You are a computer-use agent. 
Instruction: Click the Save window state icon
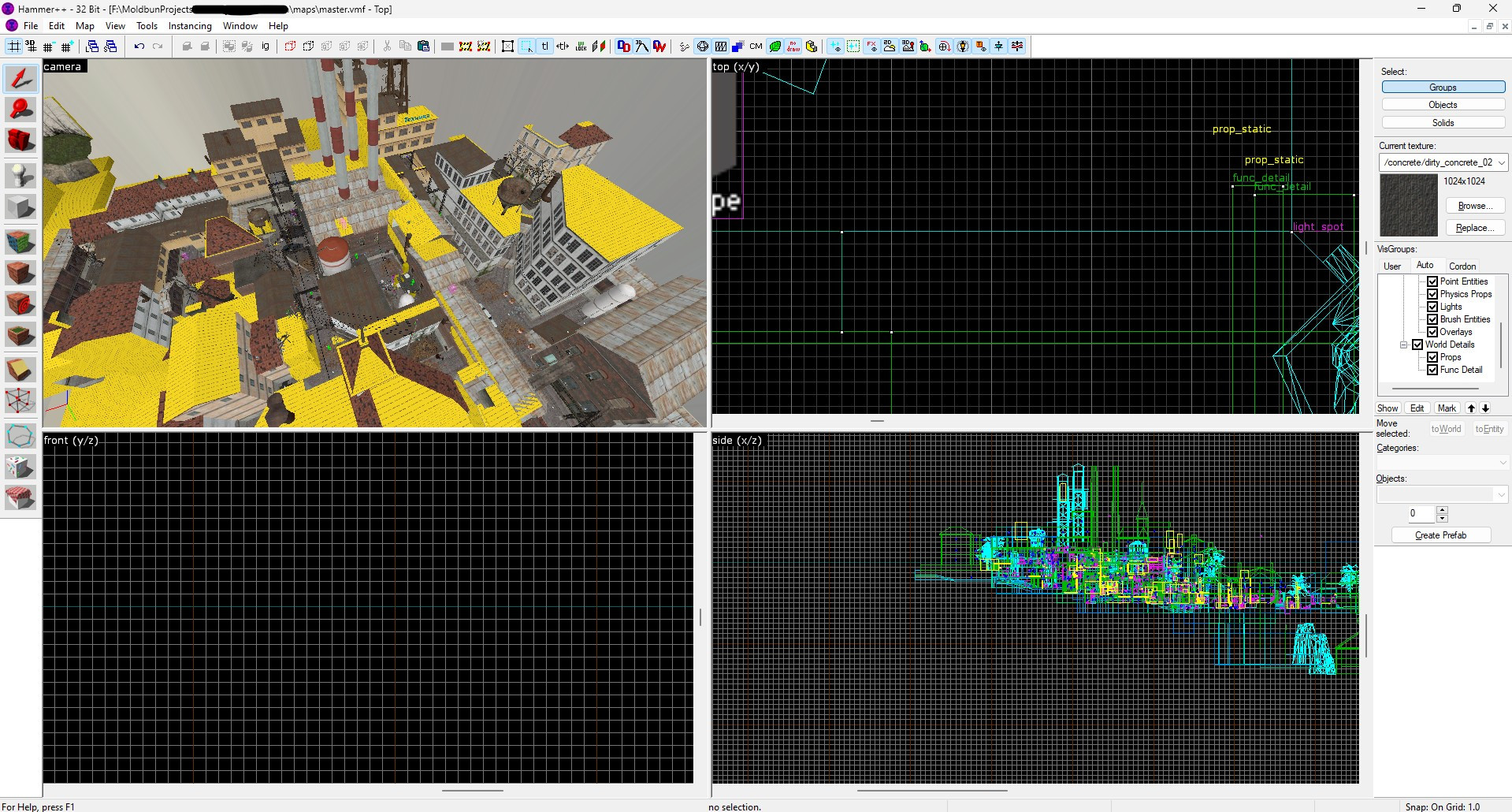coord(110,47)
